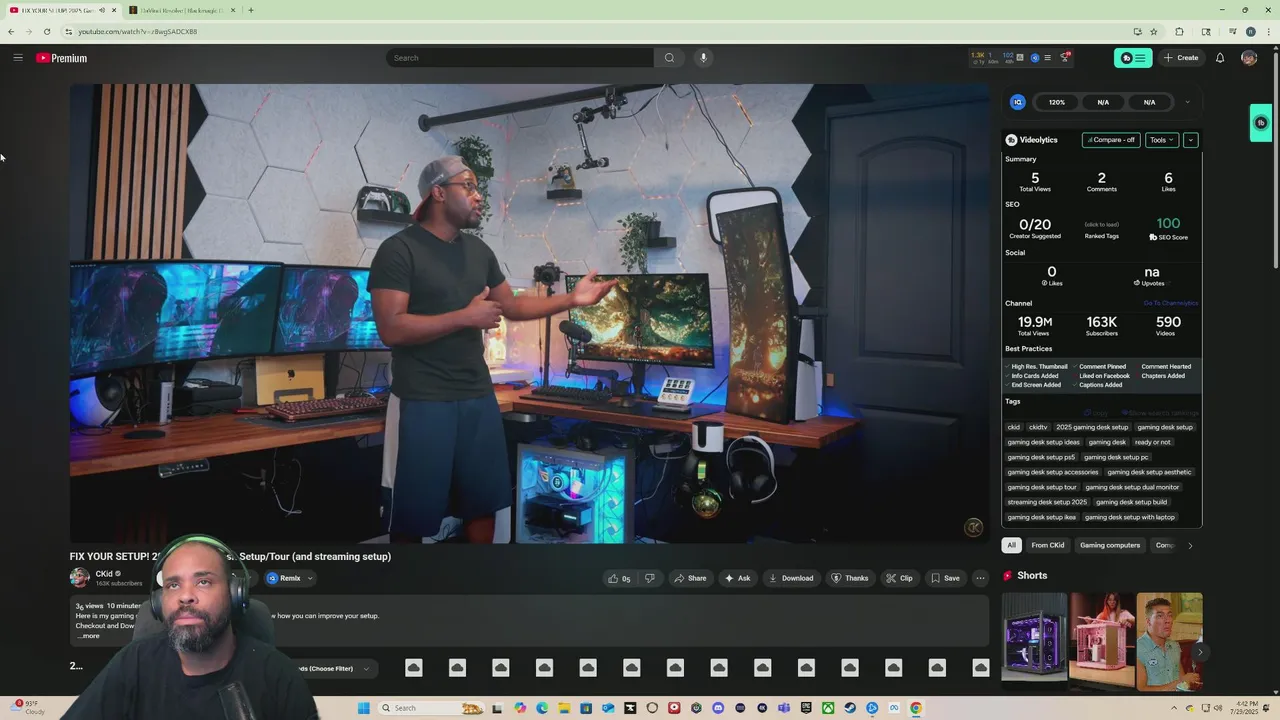Viewport: 1280px width, 720px height.
Task: Click the 'streaming desk setup 2025' tag
Action: coord(1047,502)
